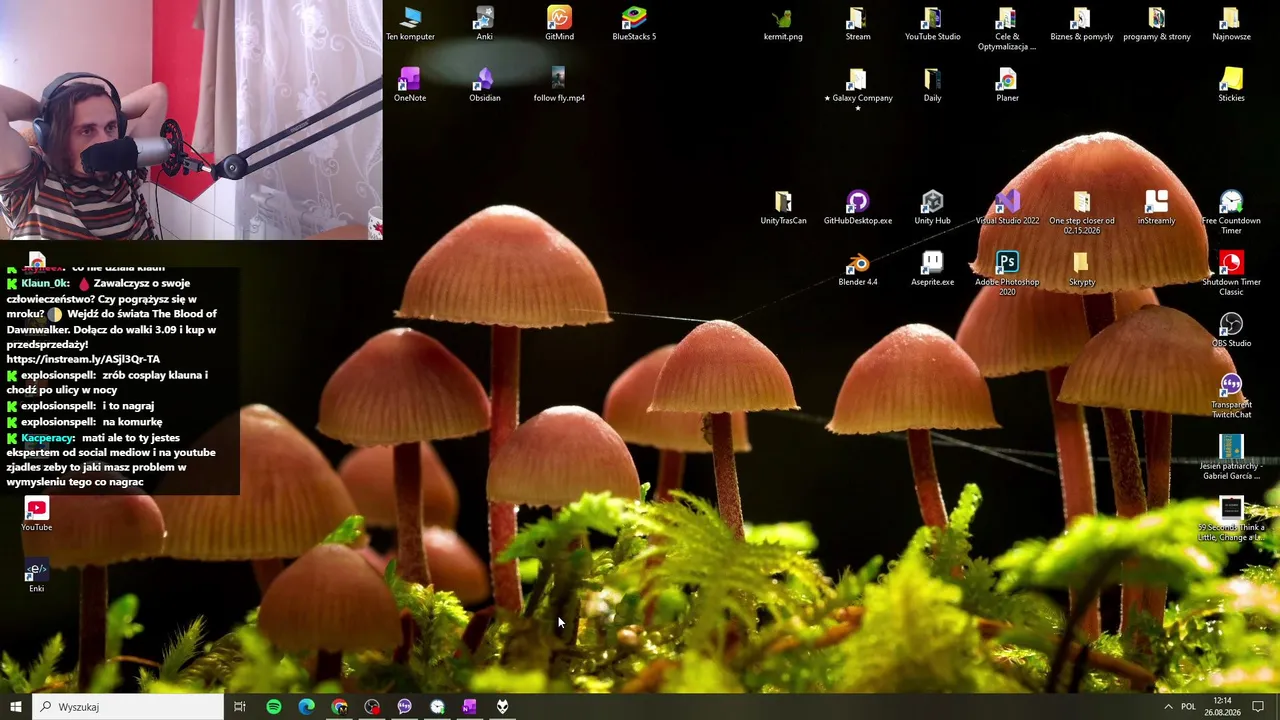Open the Obsidian desktop shortcut
The image size is (1280, 720).
click(484, 85)
